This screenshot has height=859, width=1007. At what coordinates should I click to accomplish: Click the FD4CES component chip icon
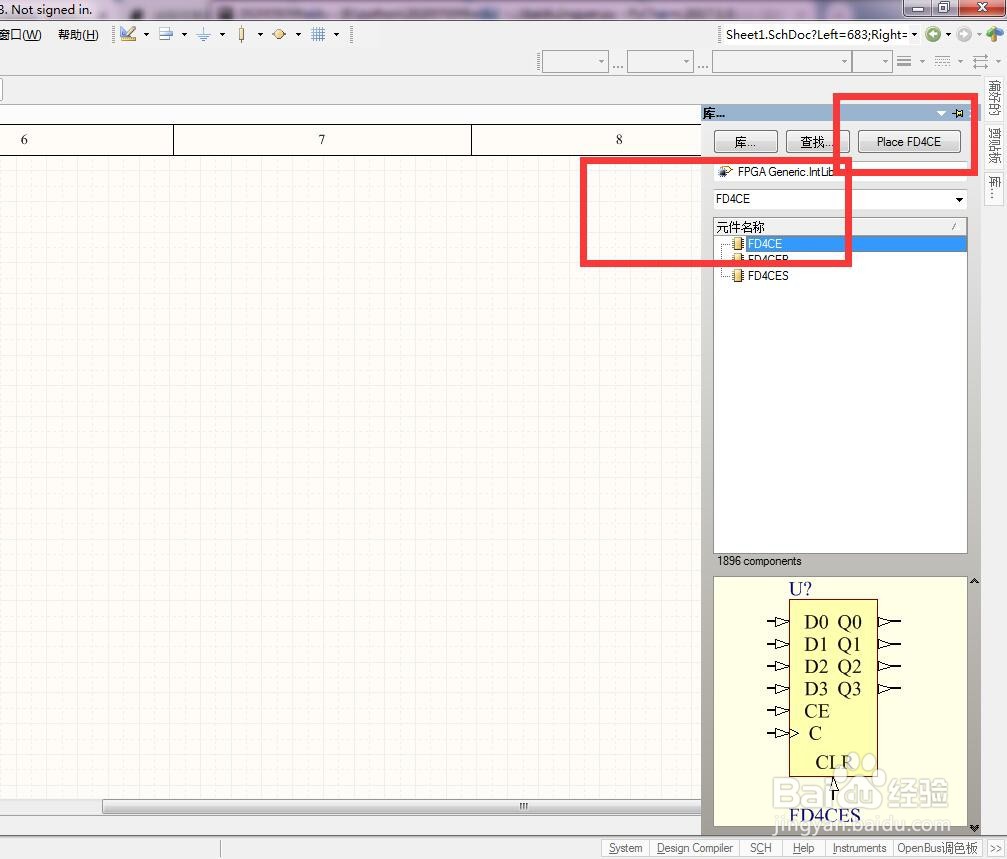click(x=738, y=275)
